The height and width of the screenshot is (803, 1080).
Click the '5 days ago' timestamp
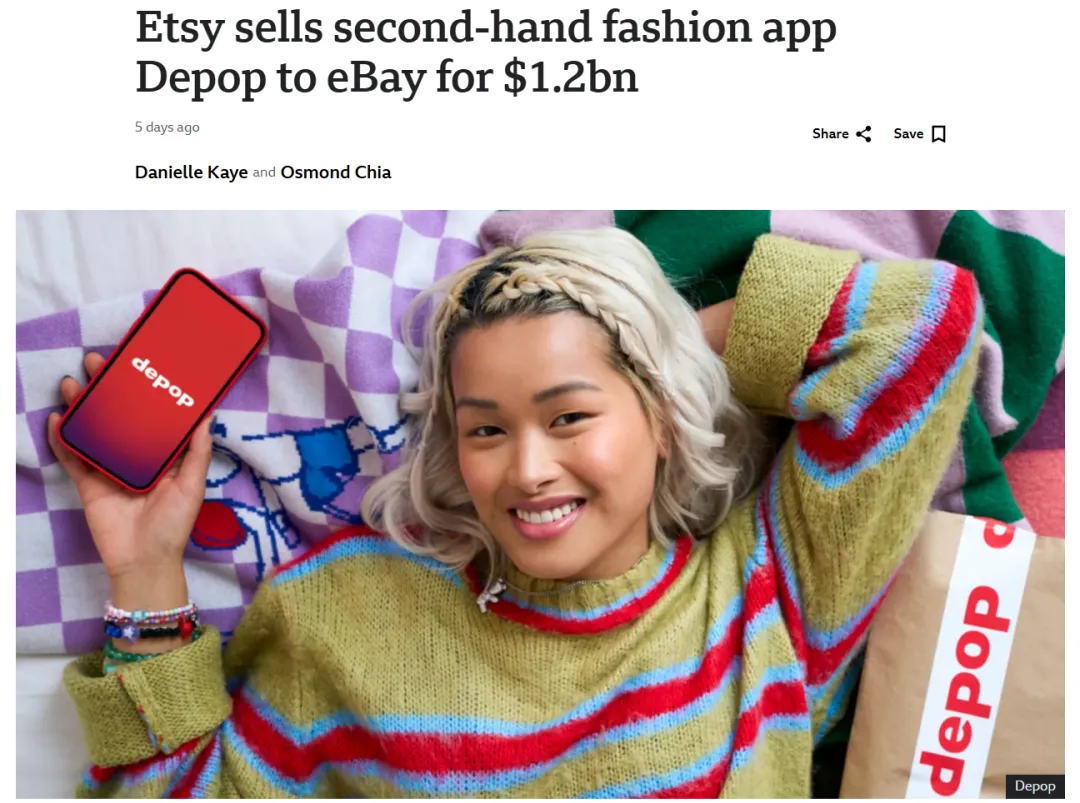click(x=167, y=127)
